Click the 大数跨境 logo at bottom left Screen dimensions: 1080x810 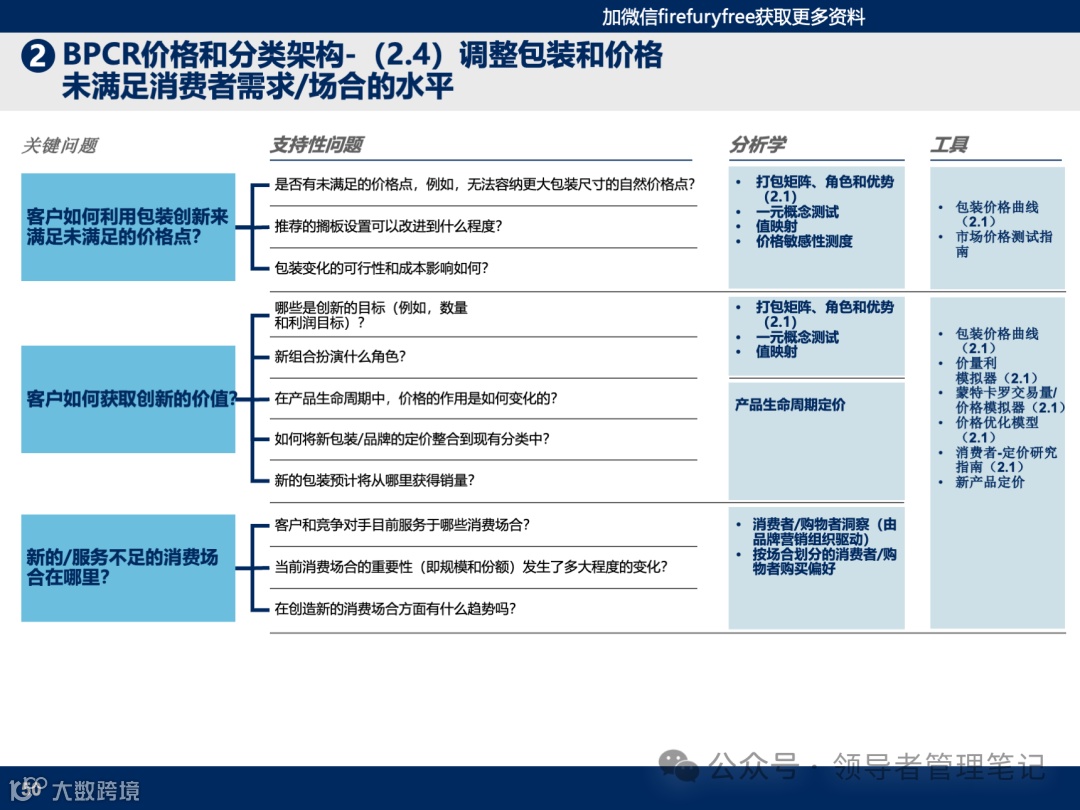tap(74, 789)
